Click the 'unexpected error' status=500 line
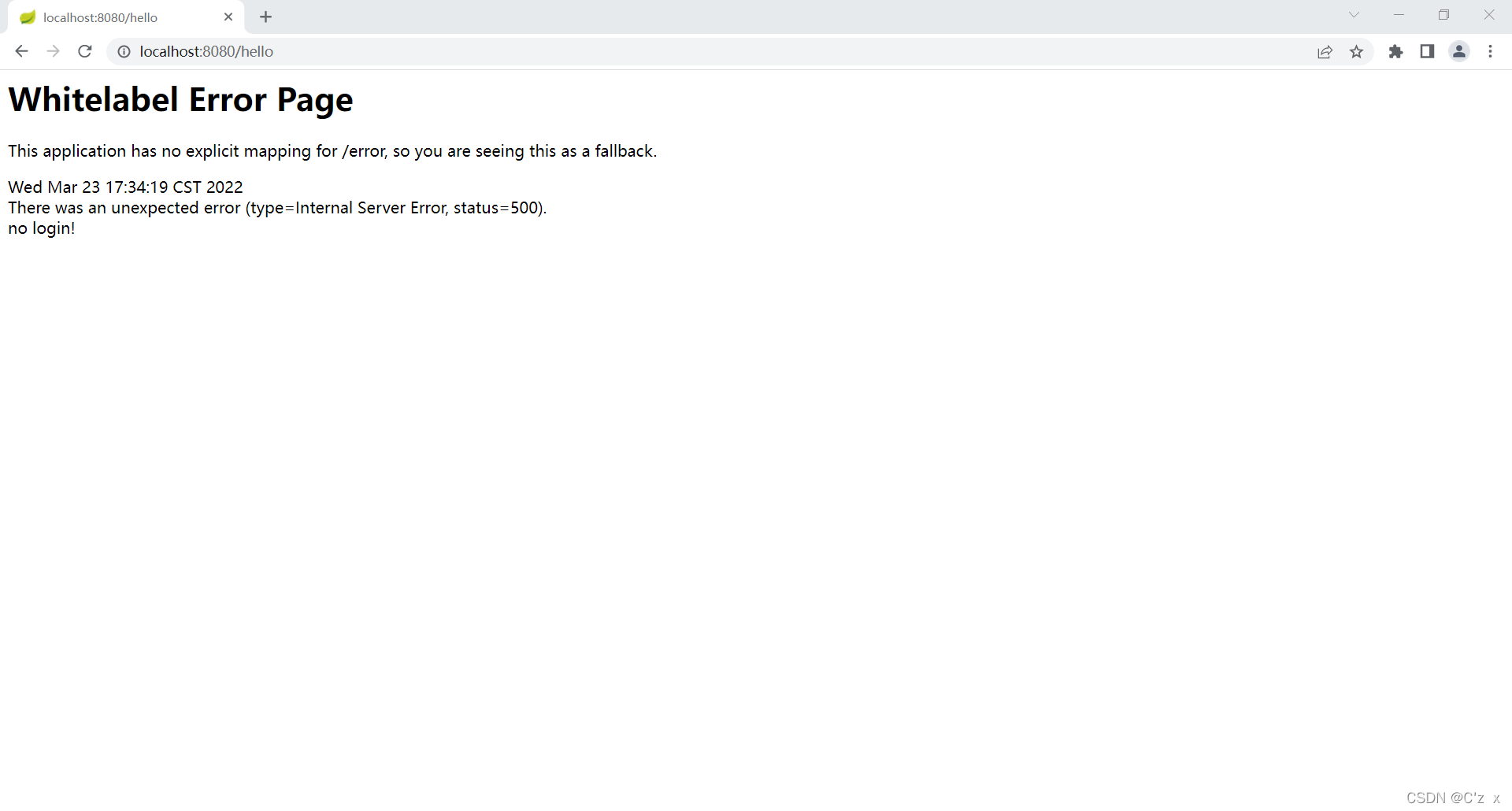The width and height of the screenshot is (1512, 811). click(x=277, y=208)
